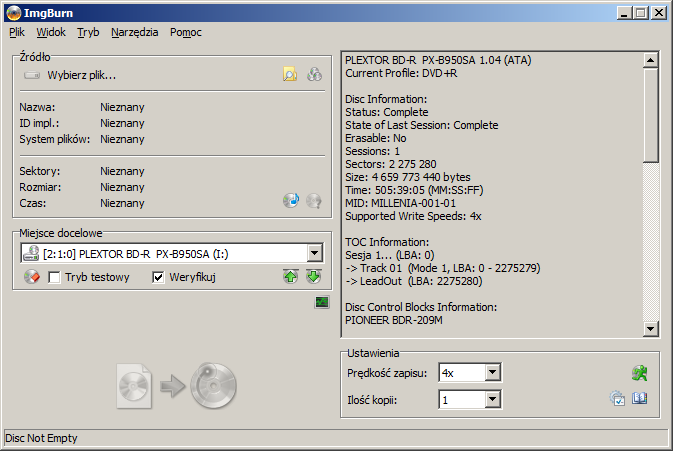Open the Ilość kopii dropdown

pos(493,400)
